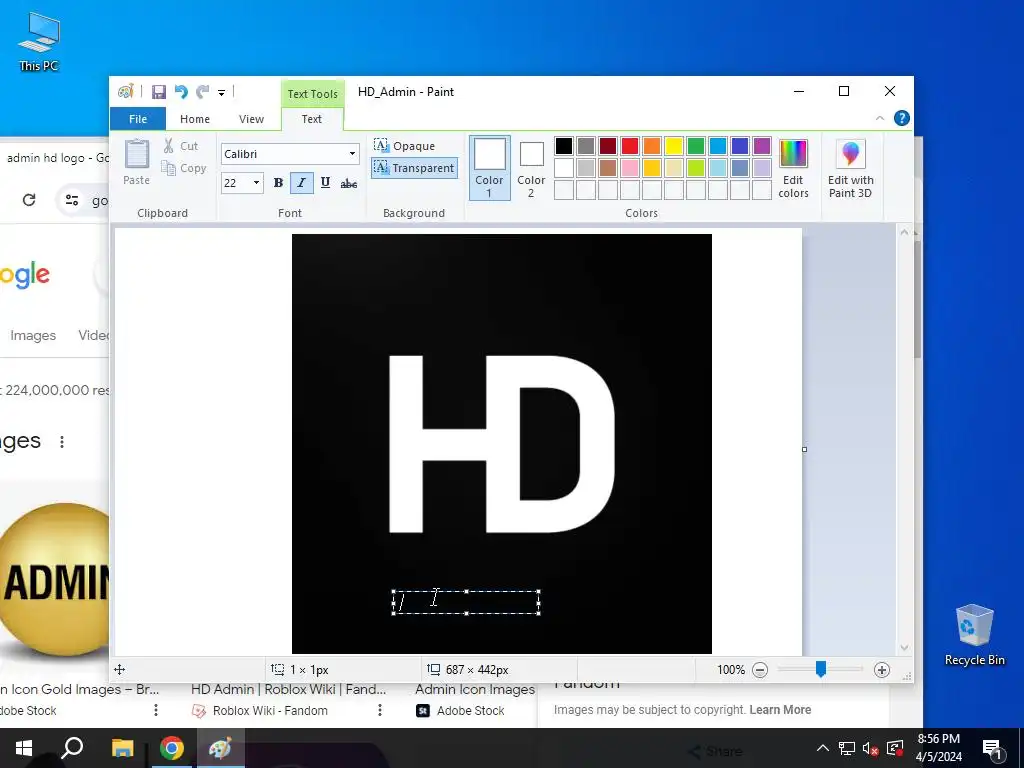The height and width of the screenshot is (768, 1024).
Task: Click inside the text box on canvas
Action: [466, 602]
